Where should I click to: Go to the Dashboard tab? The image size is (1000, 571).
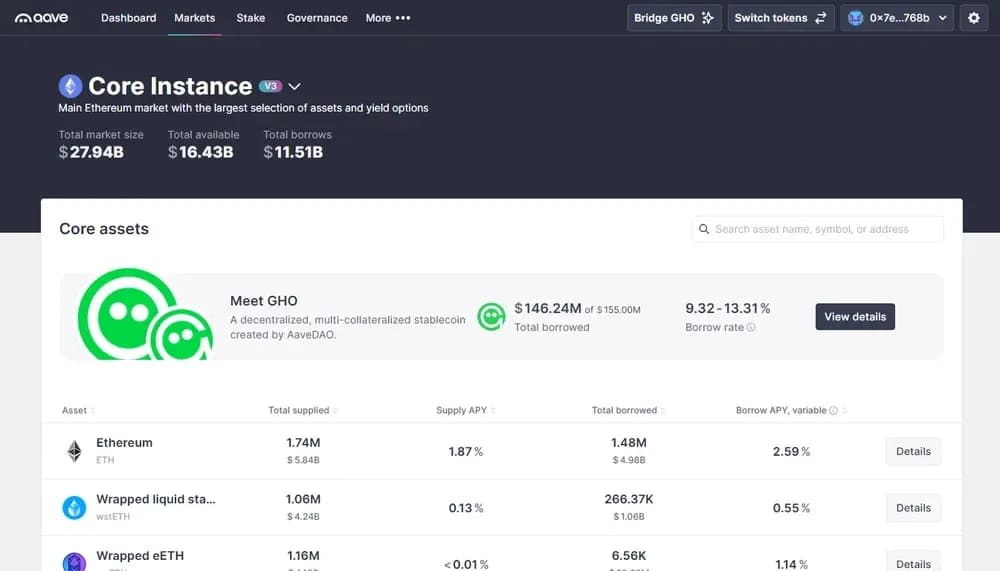point(128,18)
